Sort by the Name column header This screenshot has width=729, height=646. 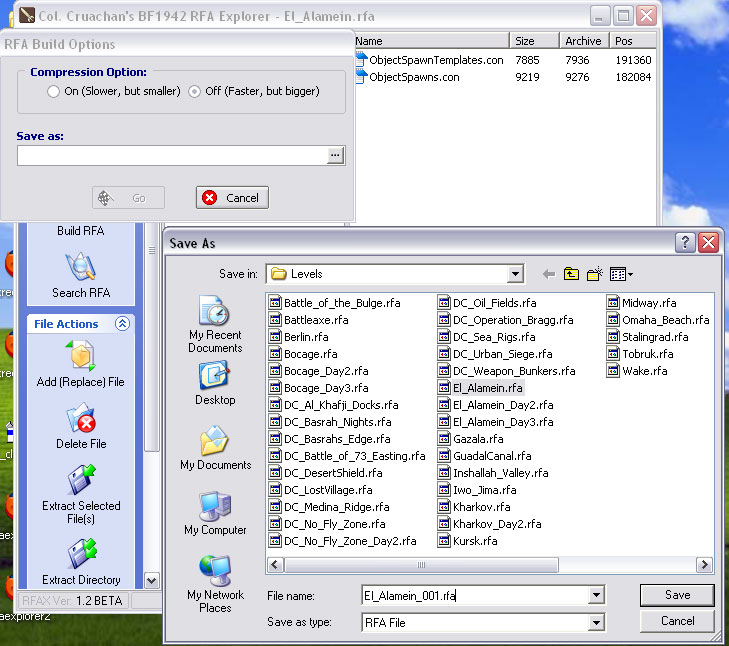431,41
